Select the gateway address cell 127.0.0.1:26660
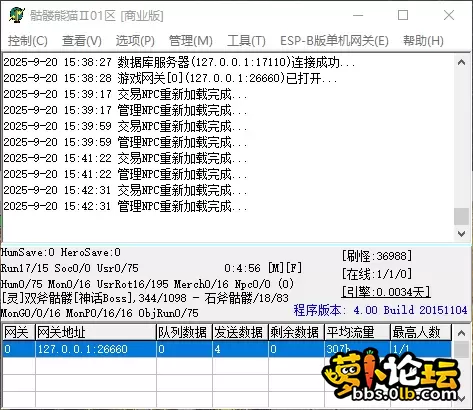 click(x=96, y=349)
